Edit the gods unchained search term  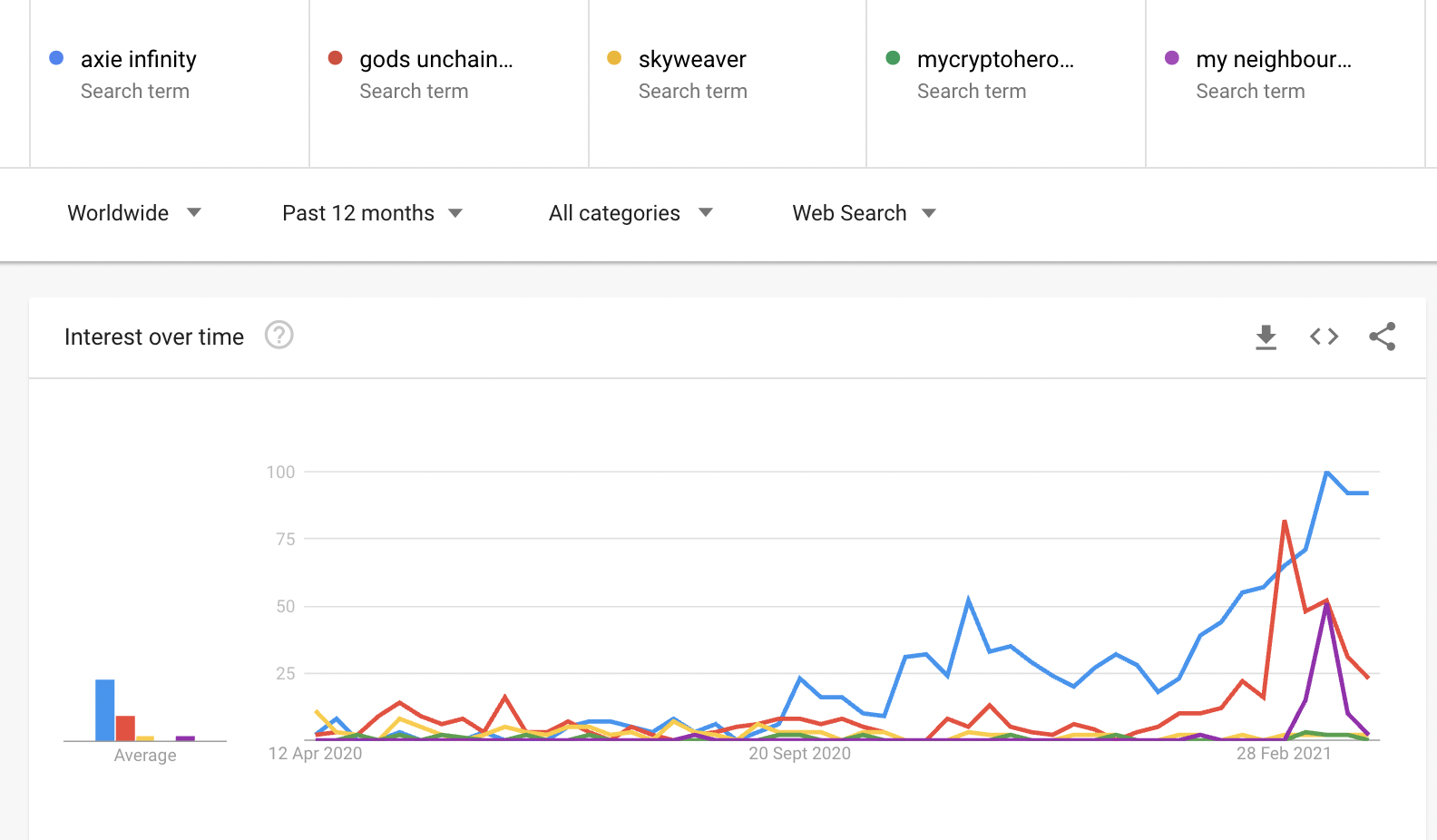pos(435,60)
